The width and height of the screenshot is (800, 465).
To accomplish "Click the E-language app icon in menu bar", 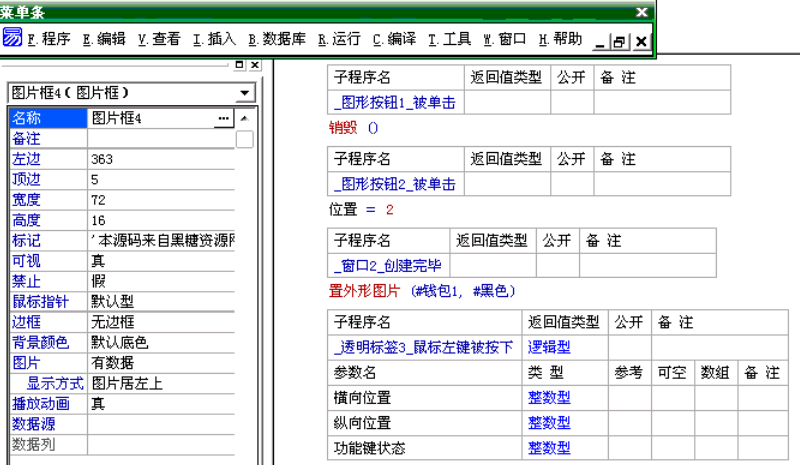I will pyautogui.click(x=13, y=39).
